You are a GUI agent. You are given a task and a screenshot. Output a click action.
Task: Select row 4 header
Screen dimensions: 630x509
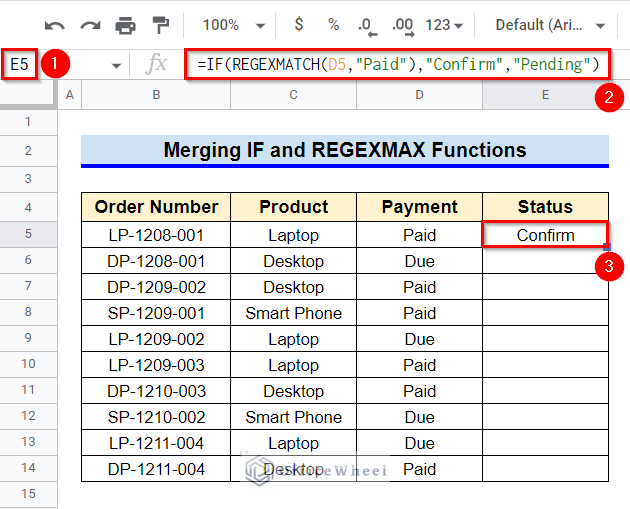click(28, 207)
